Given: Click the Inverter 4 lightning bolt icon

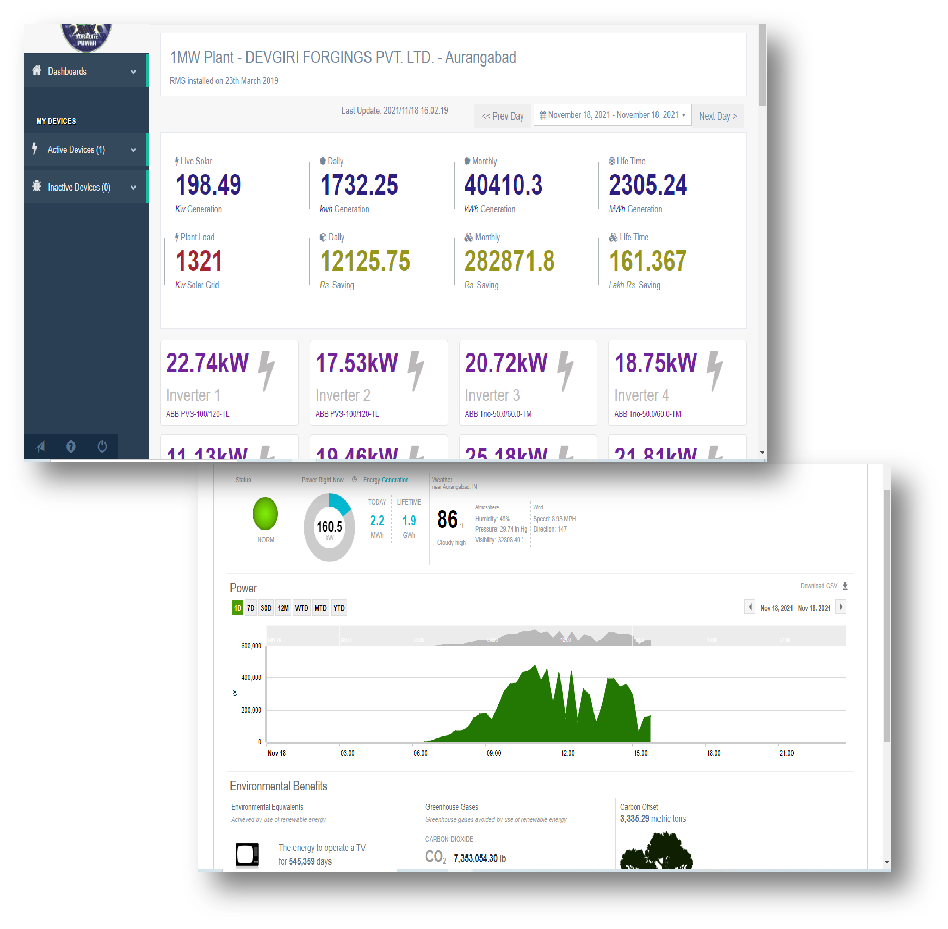Looking at the screenshot, I should [x=715, y=371].
